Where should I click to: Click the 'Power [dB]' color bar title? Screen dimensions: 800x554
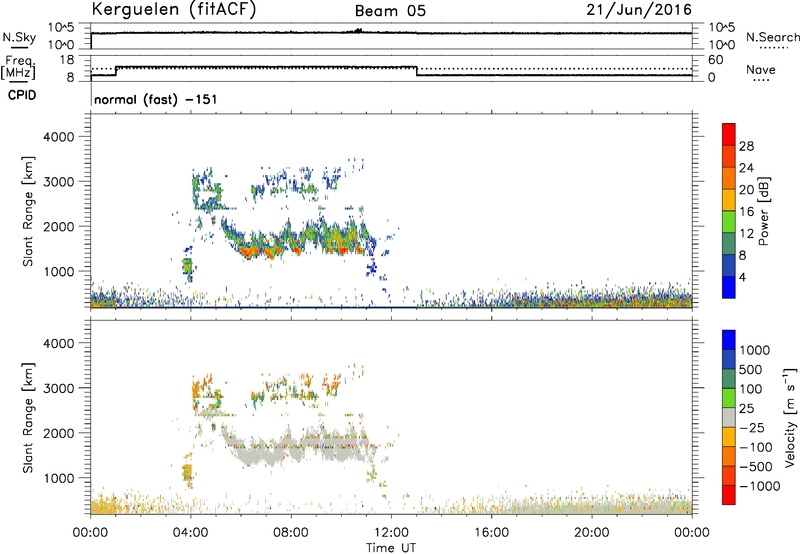[764, 211]
